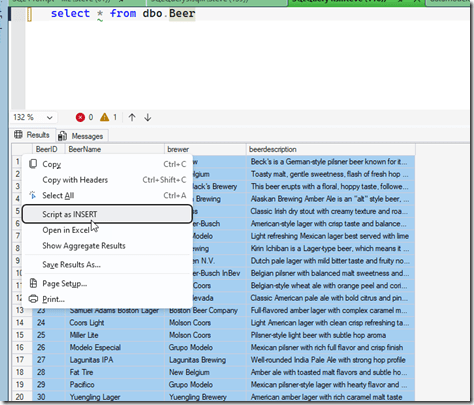
Task: Switch to the Results tab
Action: (32, 135)
